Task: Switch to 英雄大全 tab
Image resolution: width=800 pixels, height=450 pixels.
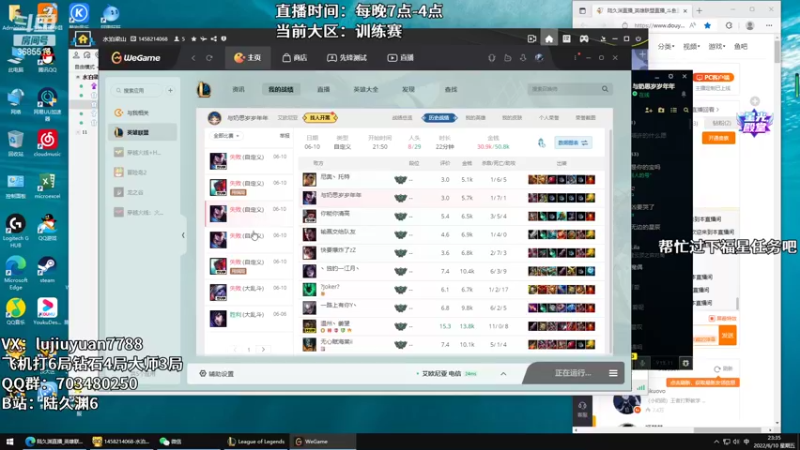Action: [x=366, y=89]
